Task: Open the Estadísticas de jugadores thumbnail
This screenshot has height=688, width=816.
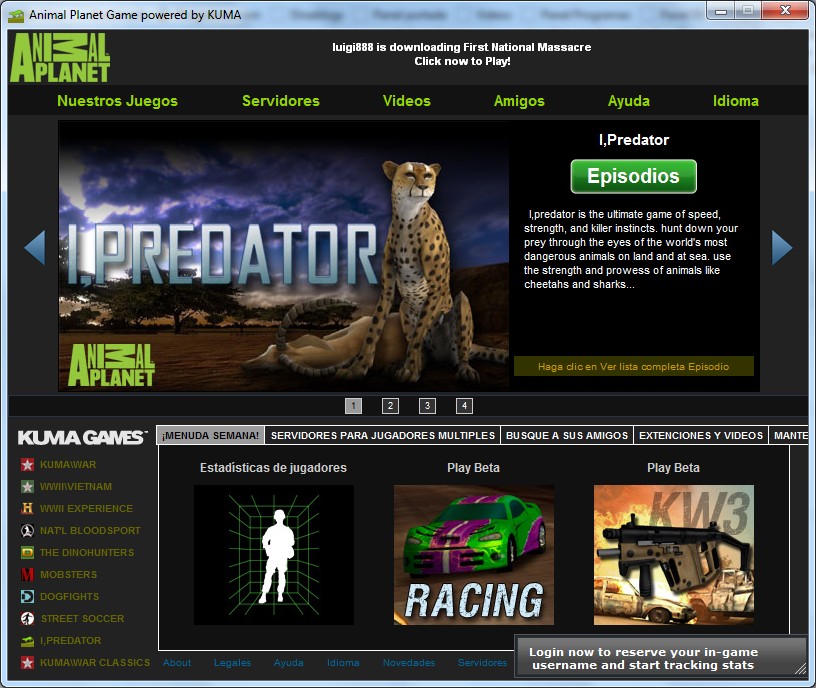Action: coord(274,555)
